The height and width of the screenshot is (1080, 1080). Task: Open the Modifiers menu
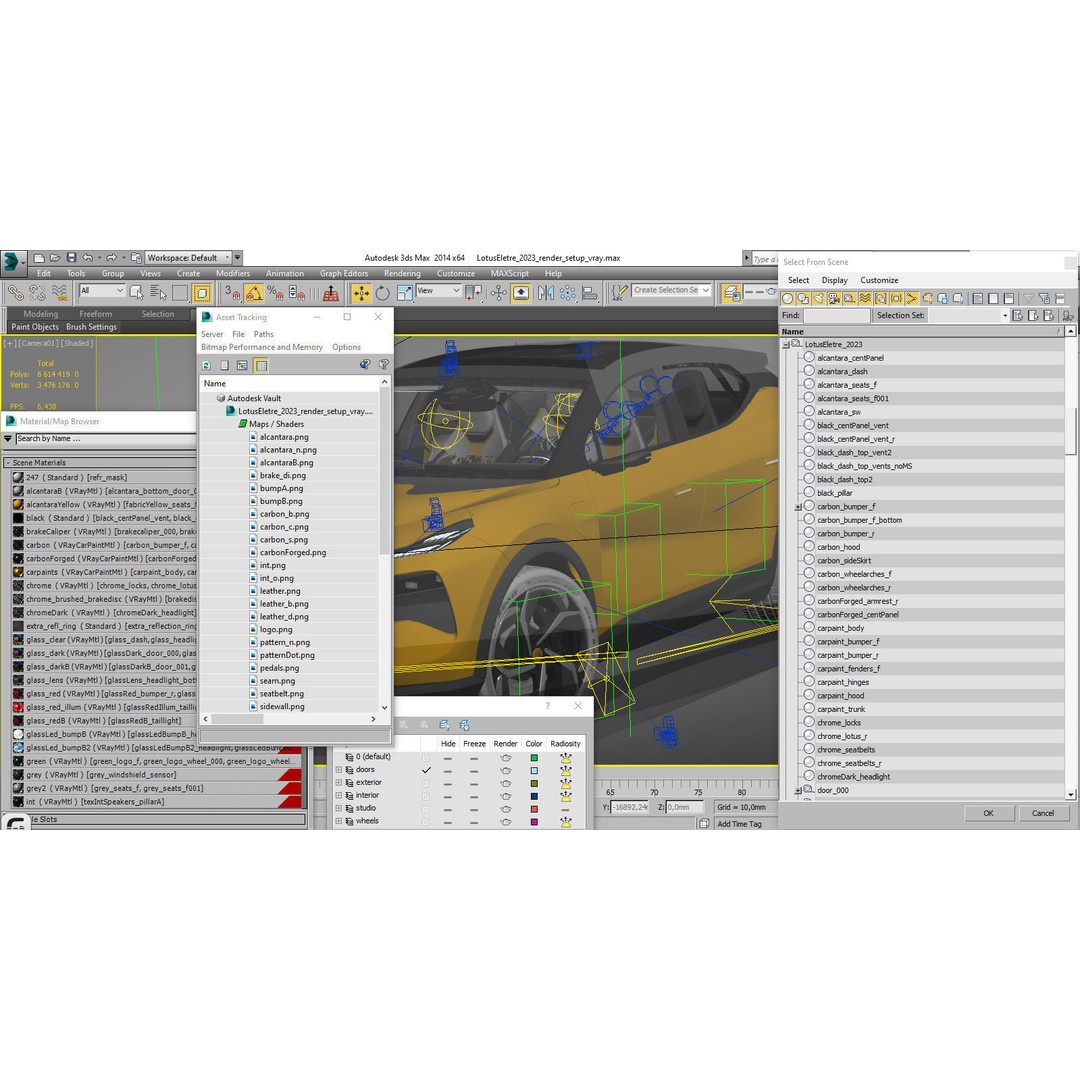pos(233,273)
